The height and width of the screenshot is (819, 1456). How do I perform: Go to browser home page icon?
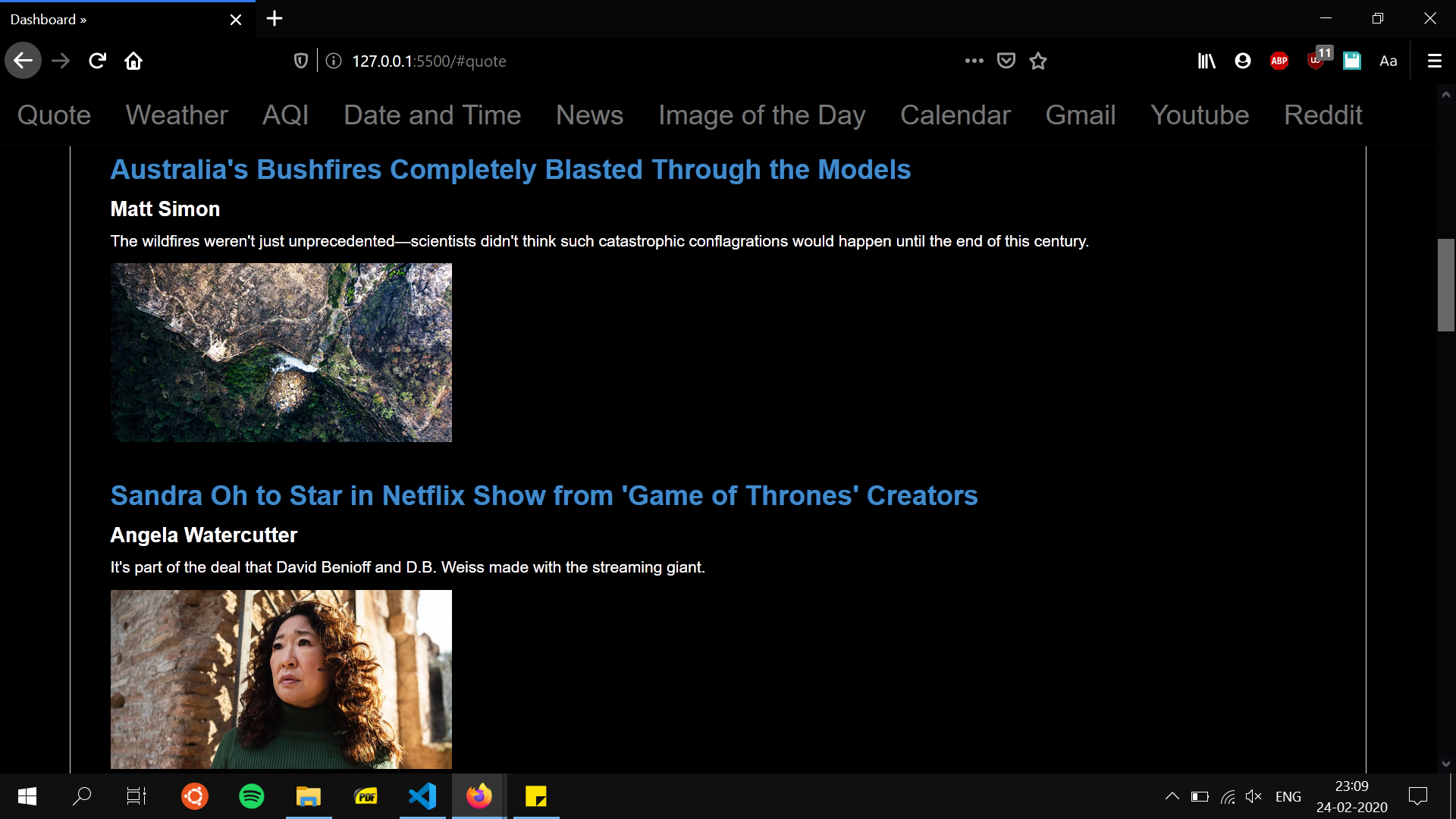tap(133, 61)
